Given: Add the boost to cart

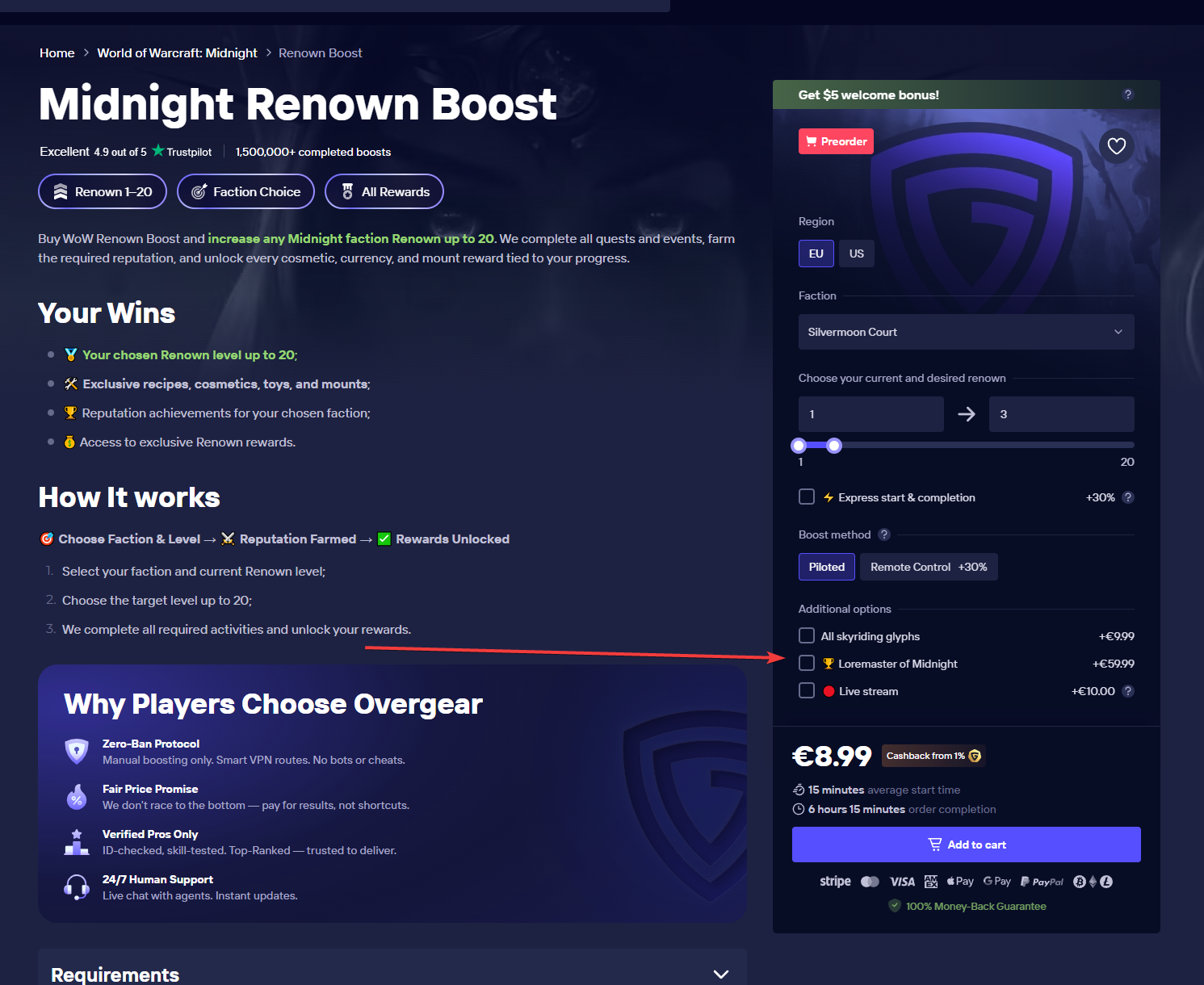Looking at the screenshot, I should point(967,845).
